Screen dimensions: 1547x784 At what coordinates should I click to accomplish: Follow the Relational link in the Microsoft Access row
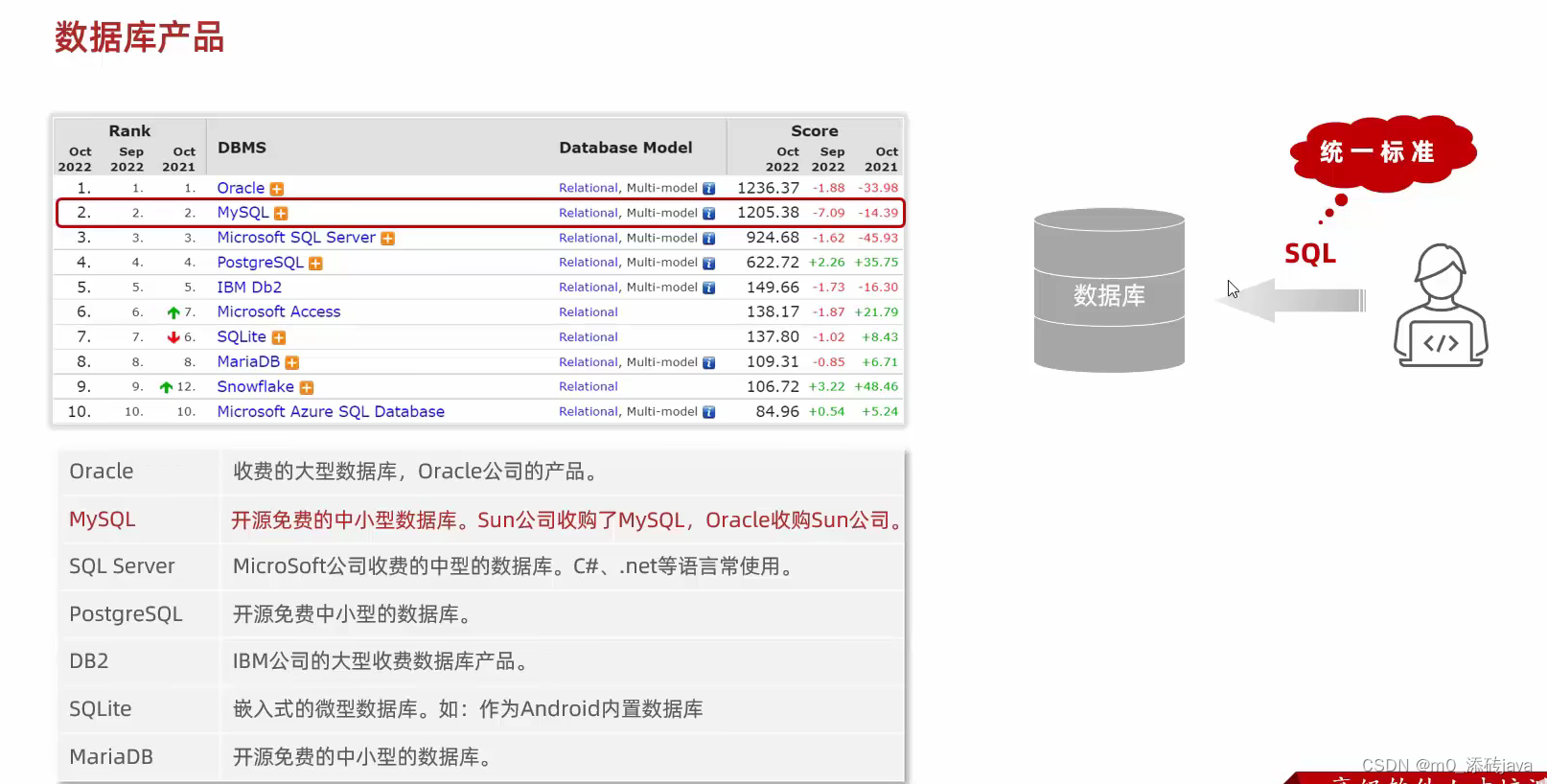[589, 312]
